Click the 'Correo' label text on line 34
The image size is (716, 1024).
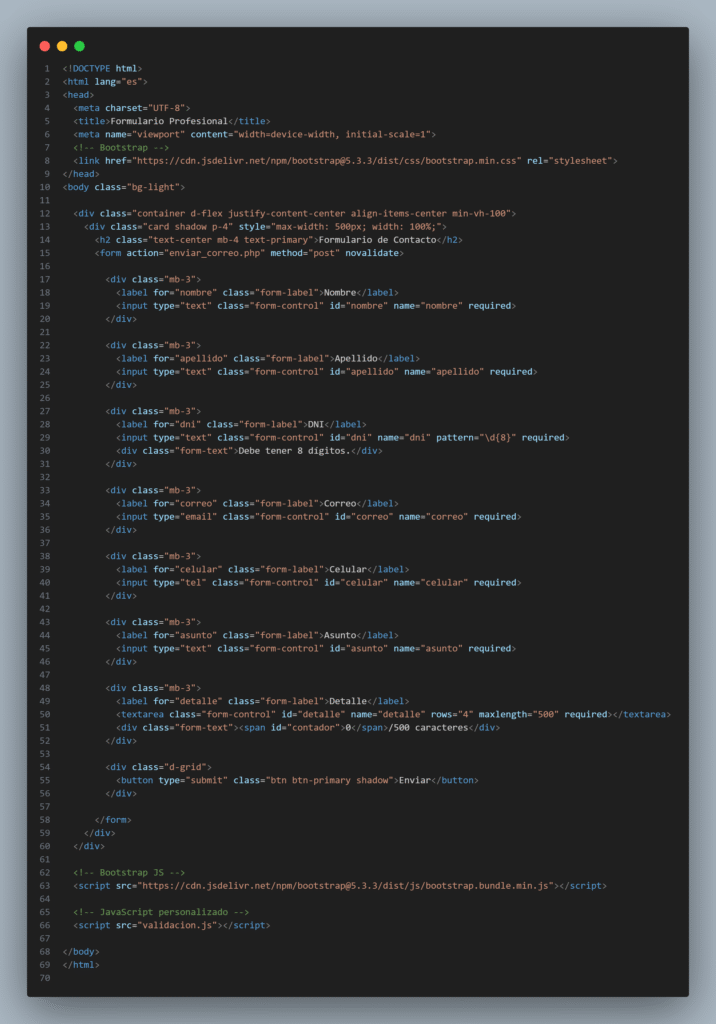tap(340, 504)
